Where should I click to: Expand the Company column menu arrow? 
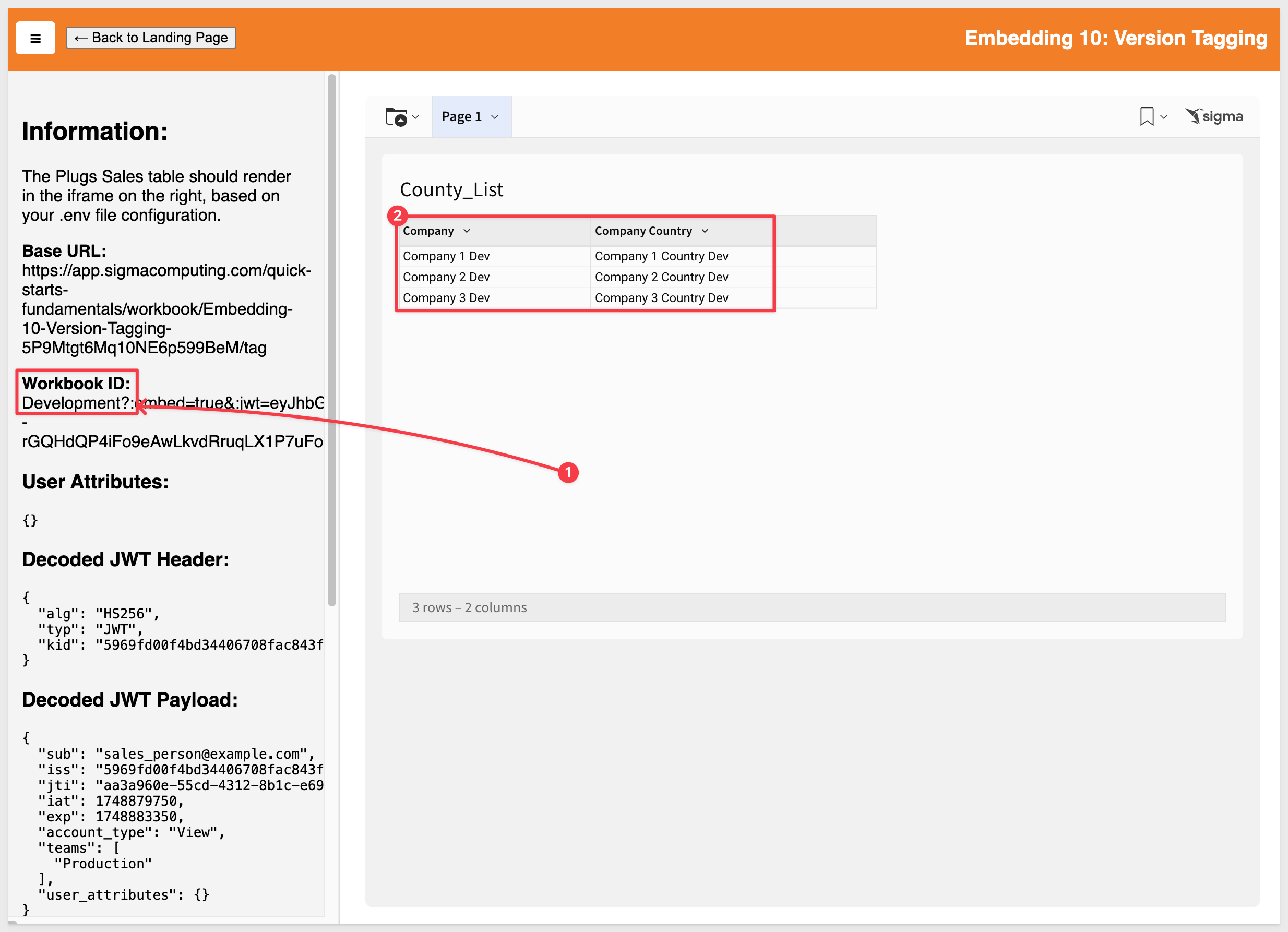point(467,231)
